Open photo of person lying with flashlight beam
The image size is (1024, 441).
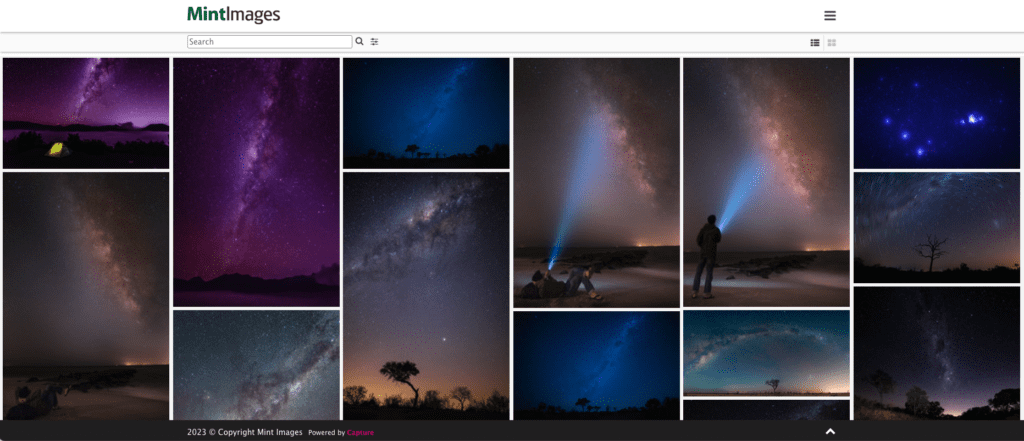pyautogui.click(x=596, y=182)
